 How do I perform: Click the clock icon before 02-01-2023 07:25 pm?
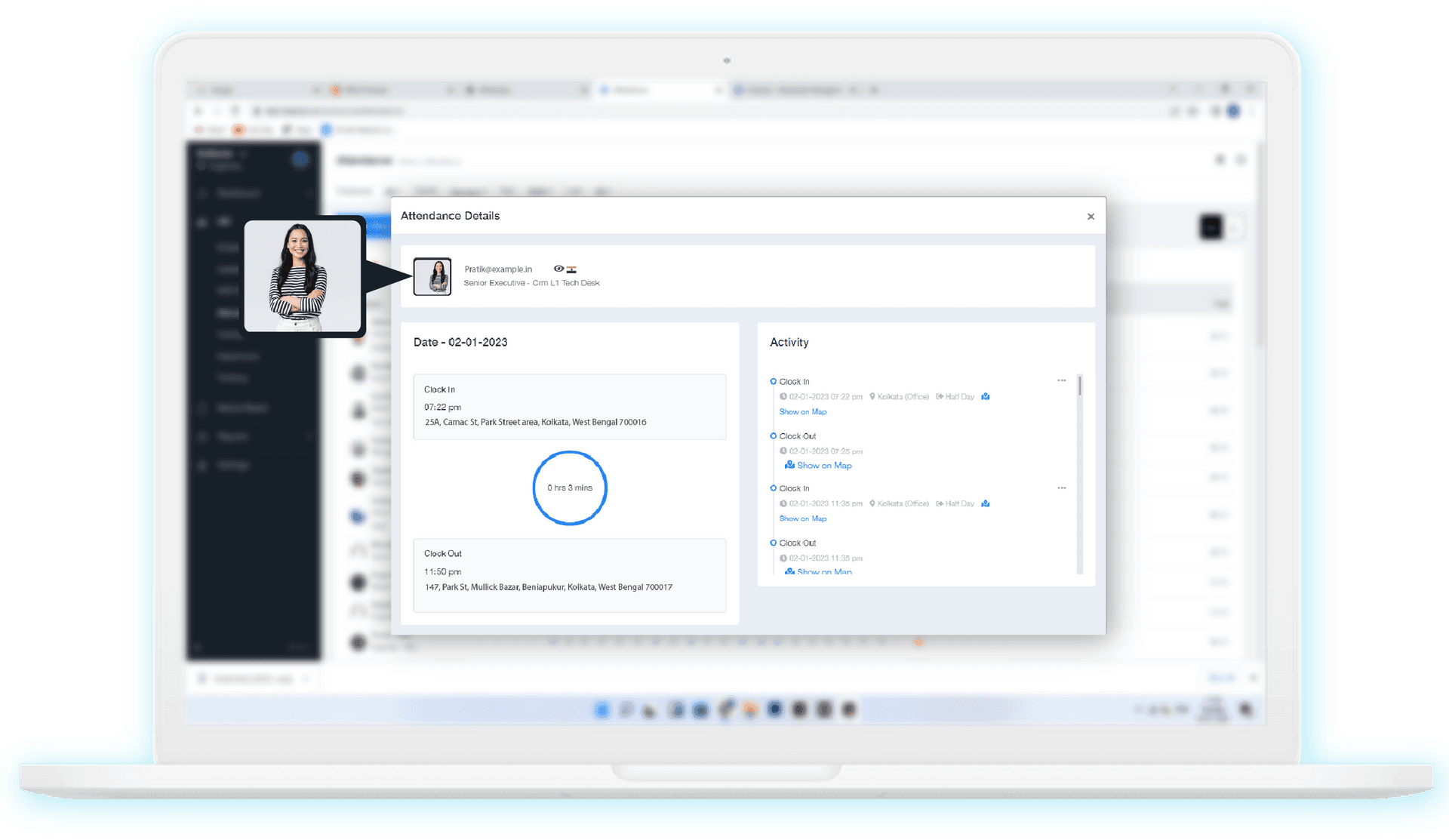783,451
